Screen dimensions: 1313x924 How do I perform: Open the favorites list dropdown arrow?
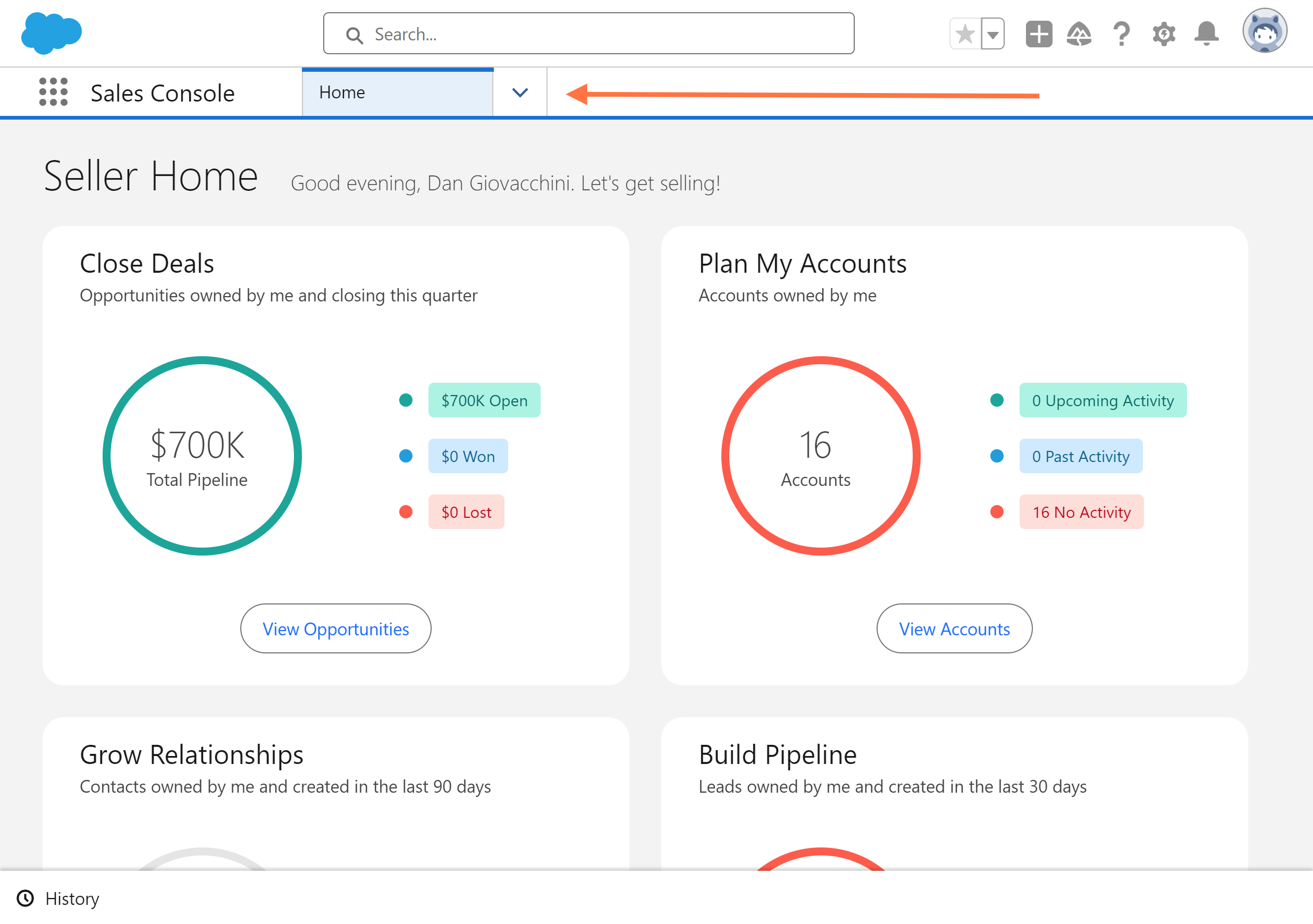(x=994, y=35)
